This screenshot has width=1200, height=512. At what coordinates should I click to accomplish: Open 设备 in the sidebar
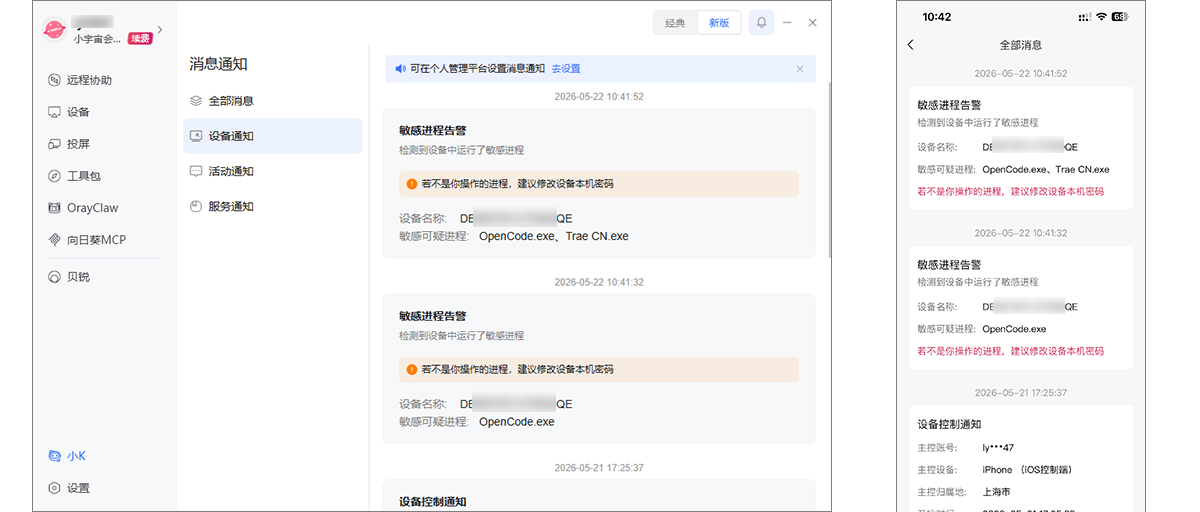pyautogui.click(x=69, y=112)
